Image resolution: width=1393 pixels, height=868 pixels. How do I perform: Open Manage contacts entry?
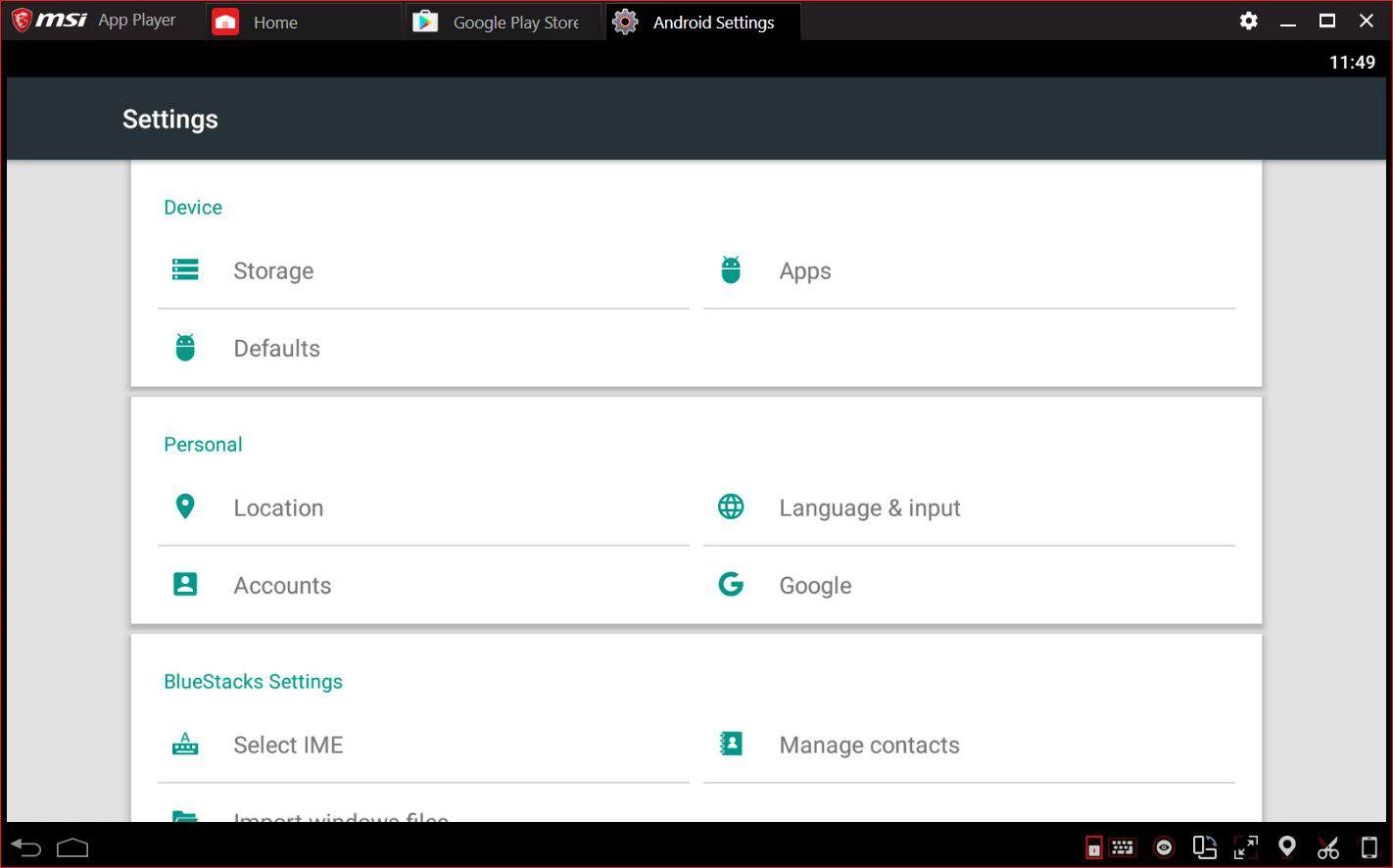(869, 746)
